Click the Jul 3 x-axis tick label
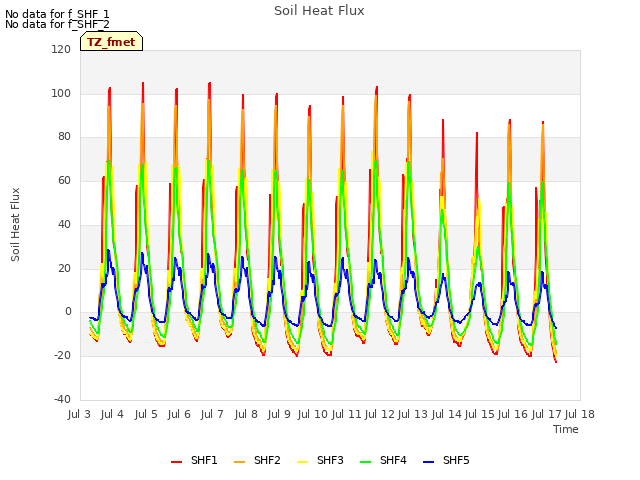 coord(79,414)
